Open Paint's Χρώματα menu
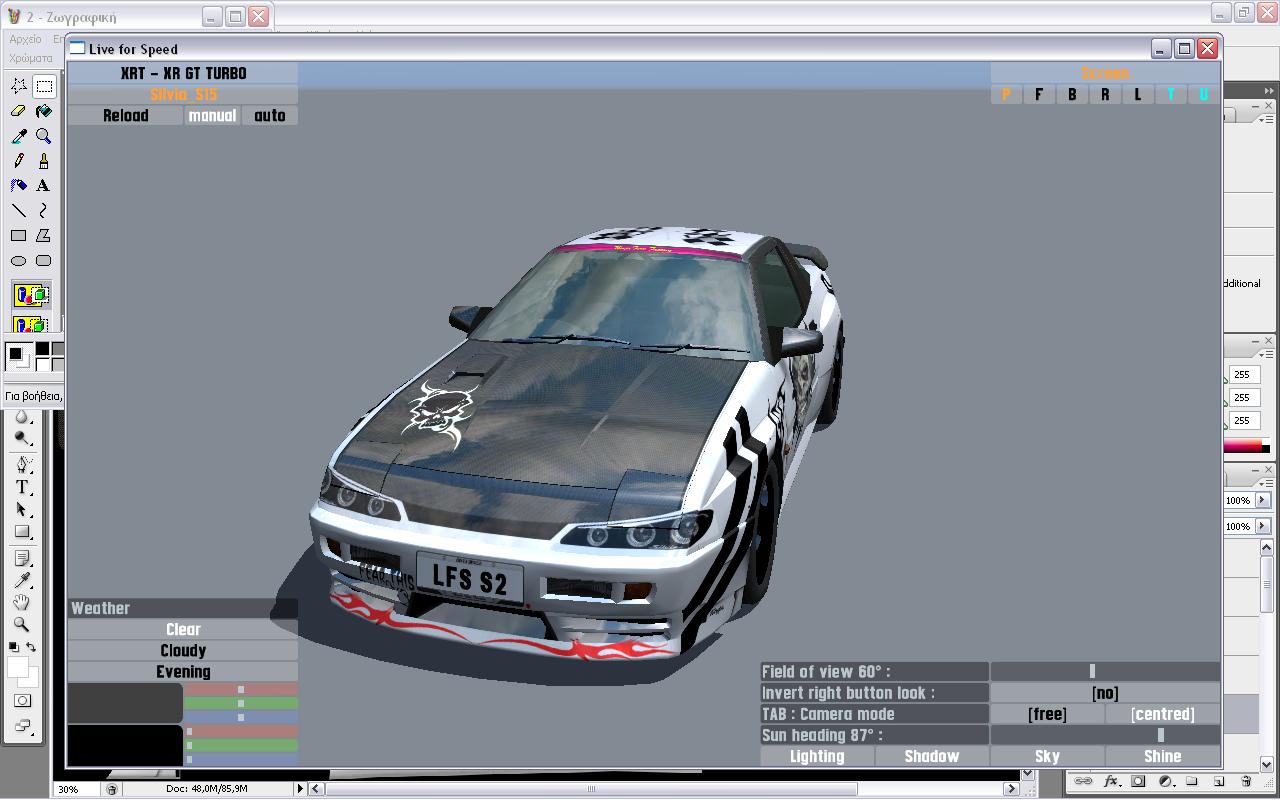 30,58
